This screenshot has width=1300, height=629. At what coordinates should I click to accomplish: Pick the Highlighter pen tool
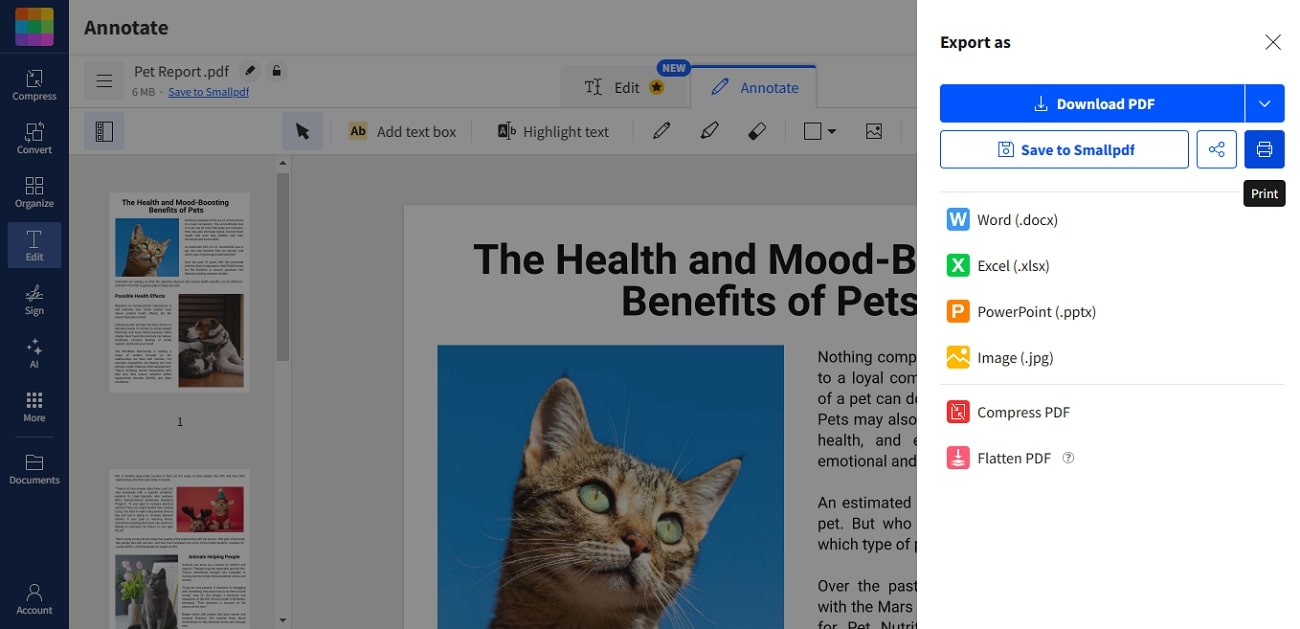click(709, 130)
